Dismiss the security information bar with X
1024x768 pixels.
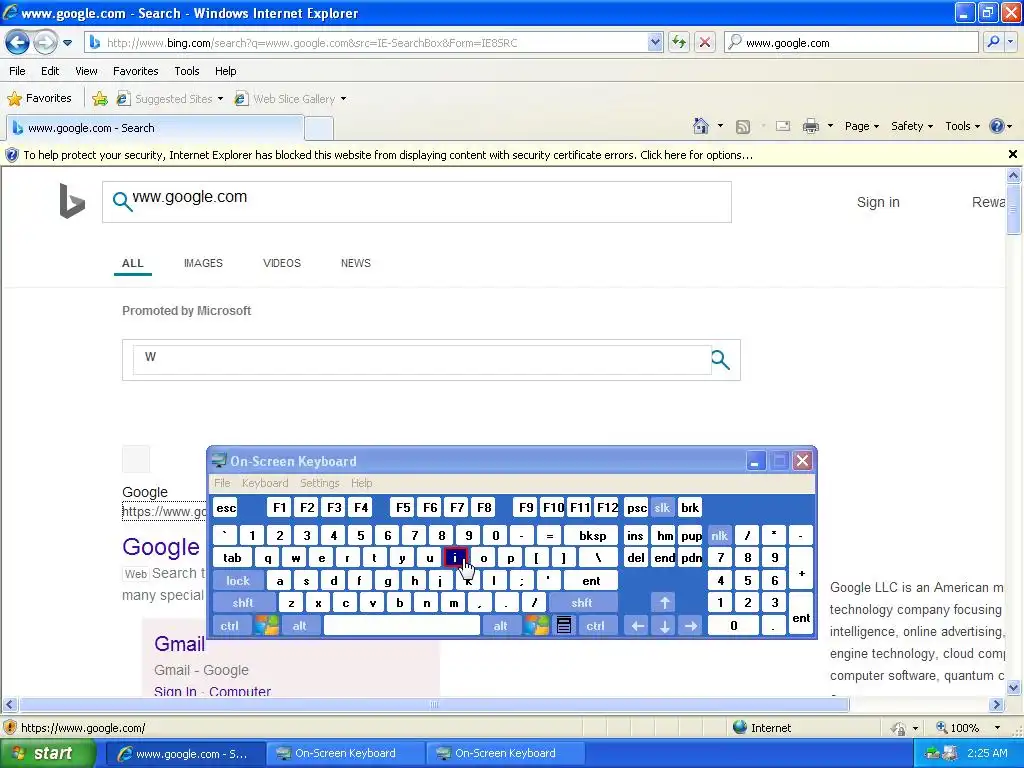[x=1012, y=154]
